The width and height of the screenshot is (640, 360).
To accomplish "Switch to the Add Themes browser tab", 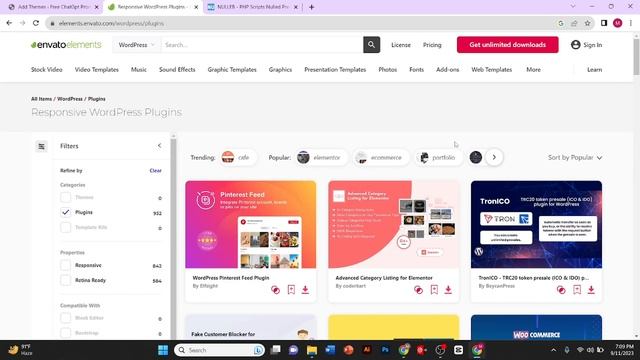I will click(x=53, y=7).
